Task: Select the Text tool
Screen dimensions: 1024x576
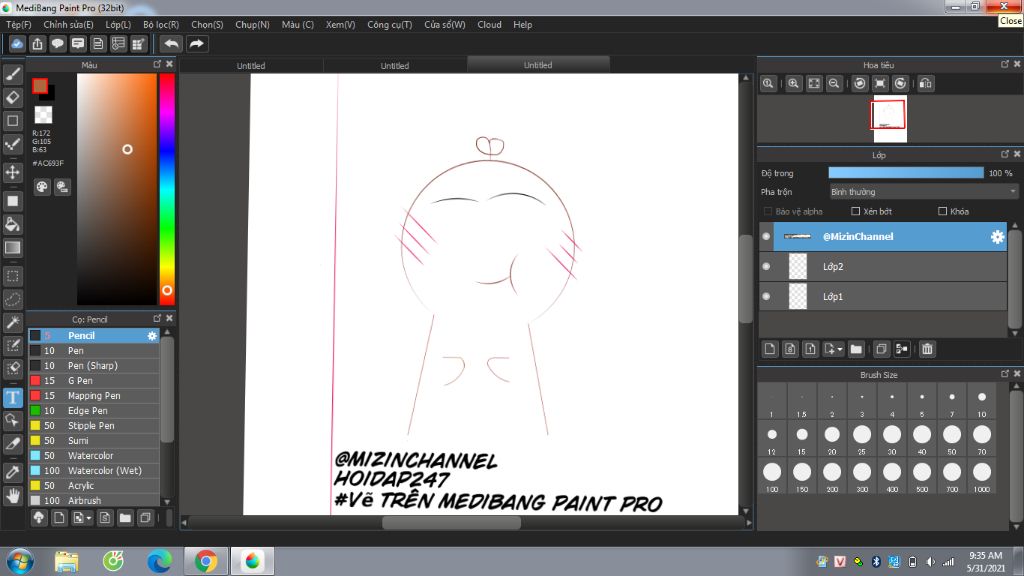Action: click(x=12, y=397)
